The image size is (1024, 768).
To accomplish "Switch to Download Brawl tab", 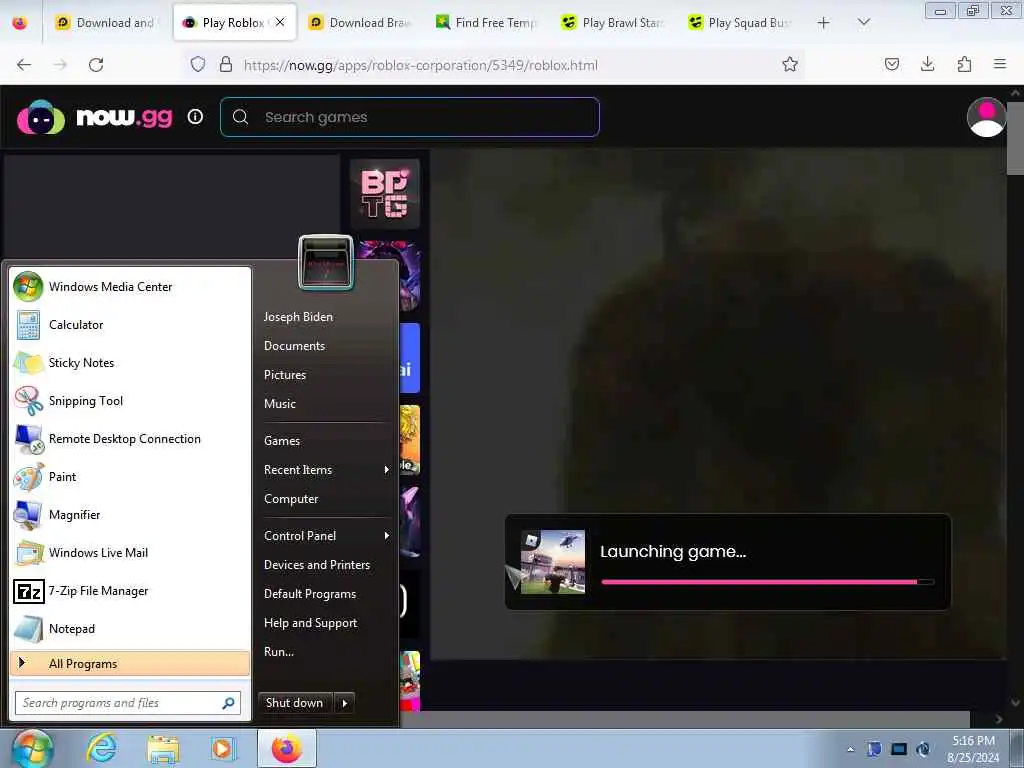I will 360,23.
